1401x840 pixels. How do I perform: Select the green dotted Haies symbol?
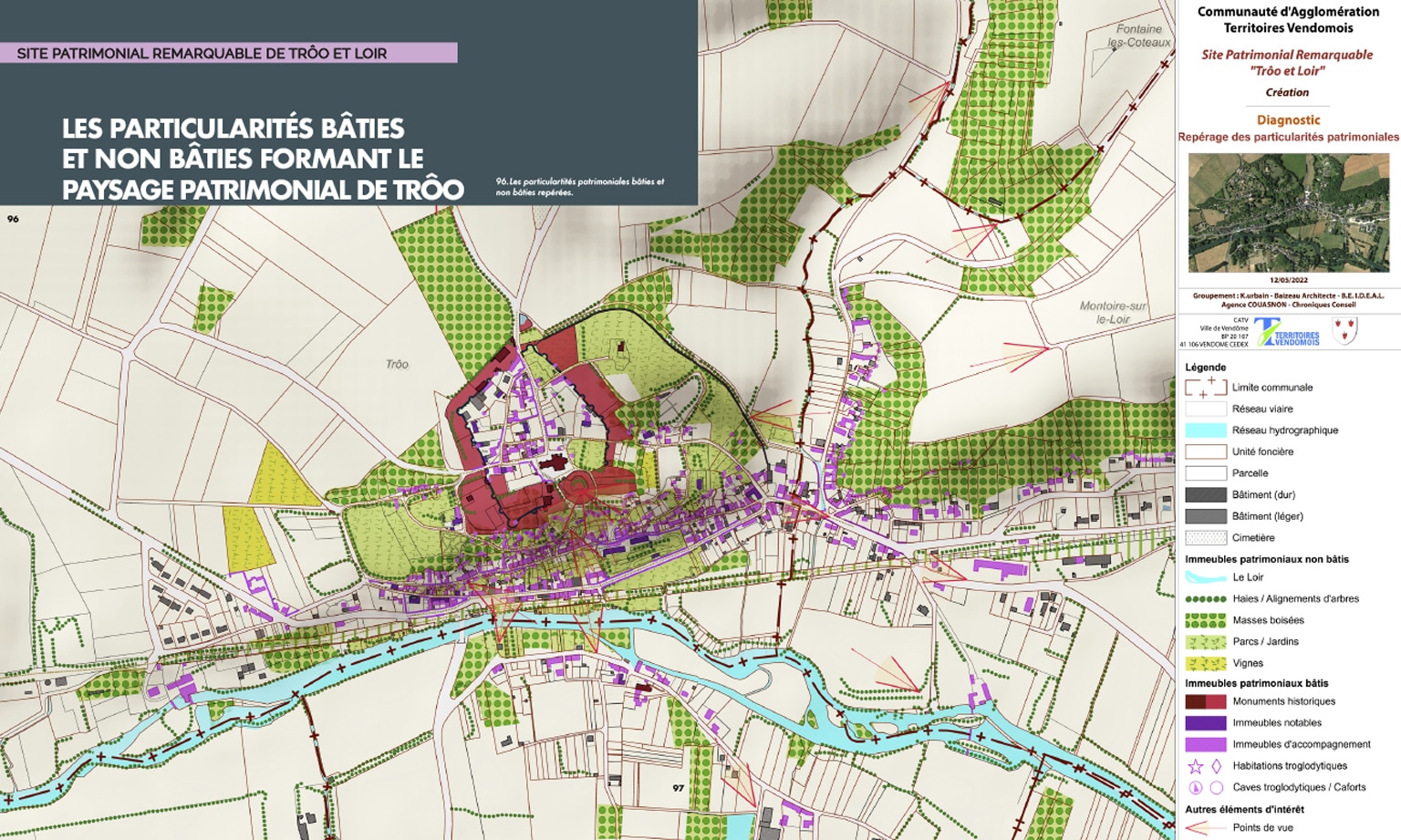click(1205, 599)
